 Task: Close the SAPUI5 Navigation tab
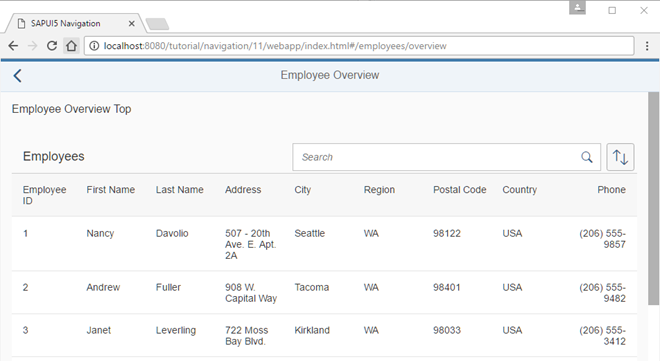pyautogui.click(x=132, y=24)
